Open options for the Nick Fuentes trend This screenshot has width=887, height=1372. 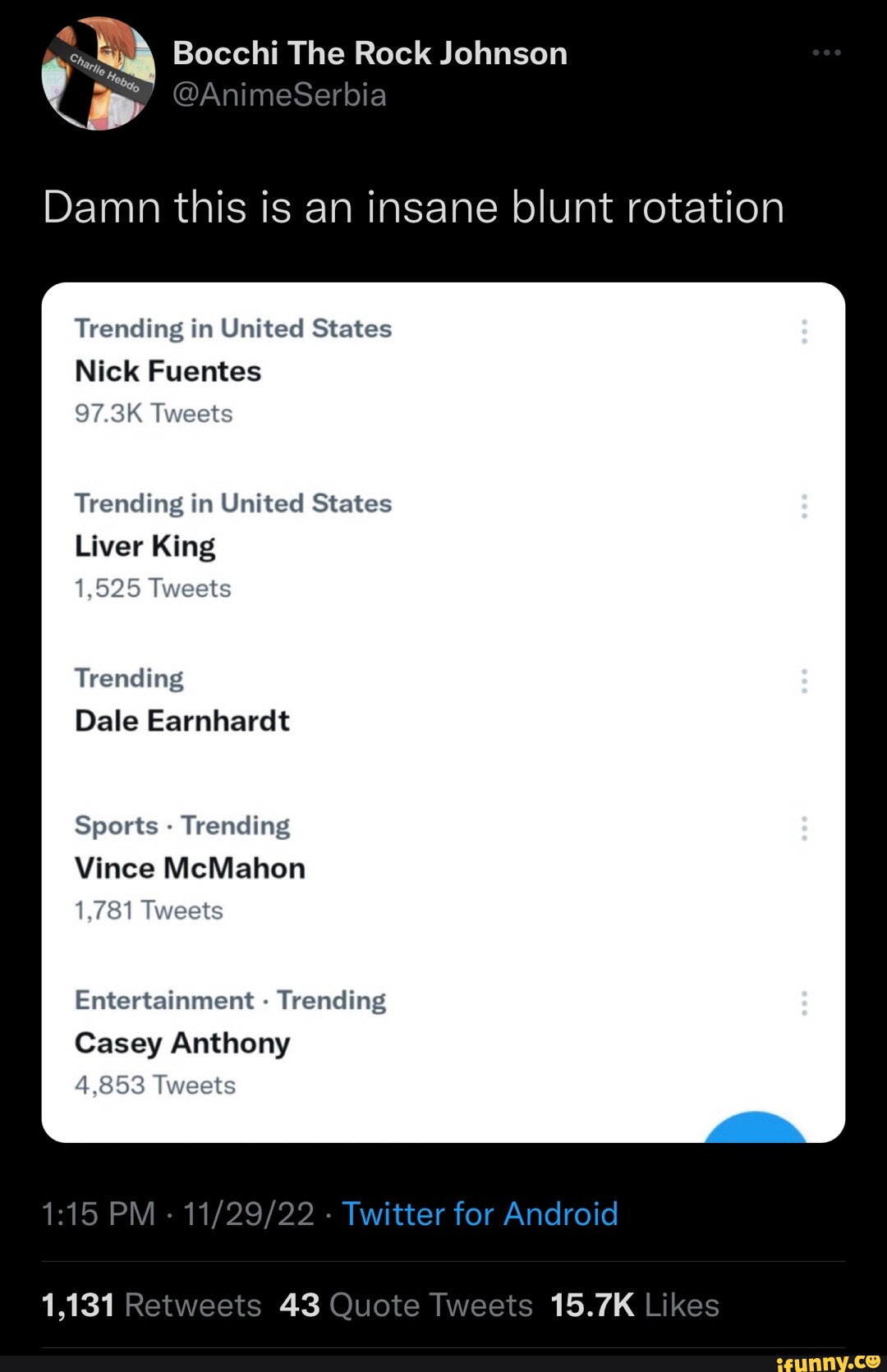click(x=804, y=332)
